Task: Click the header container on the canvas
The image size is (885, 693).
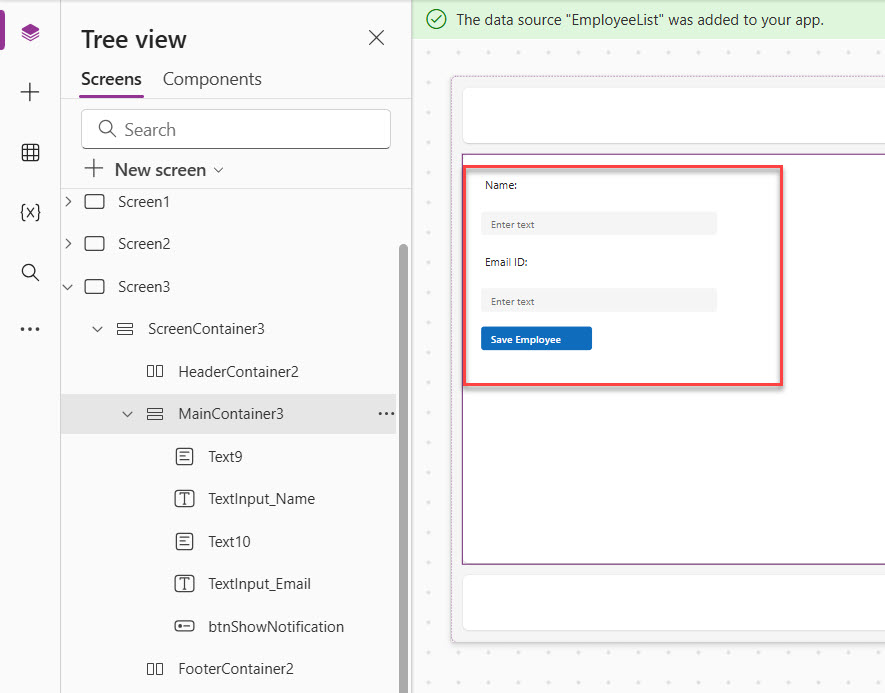Action: click(674, 116)
